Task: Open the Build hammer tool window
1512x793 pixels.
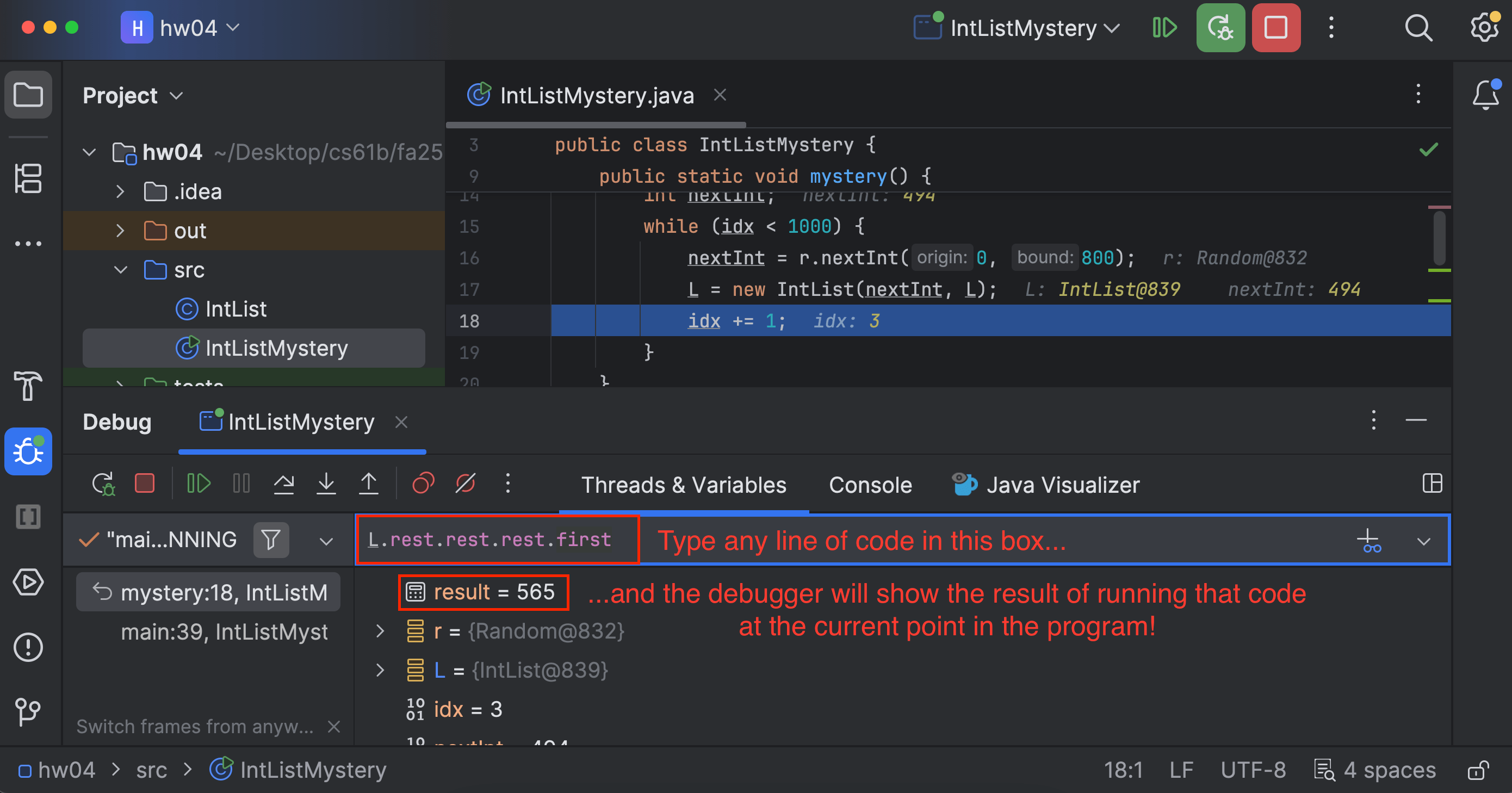Action: coord(28,386)
